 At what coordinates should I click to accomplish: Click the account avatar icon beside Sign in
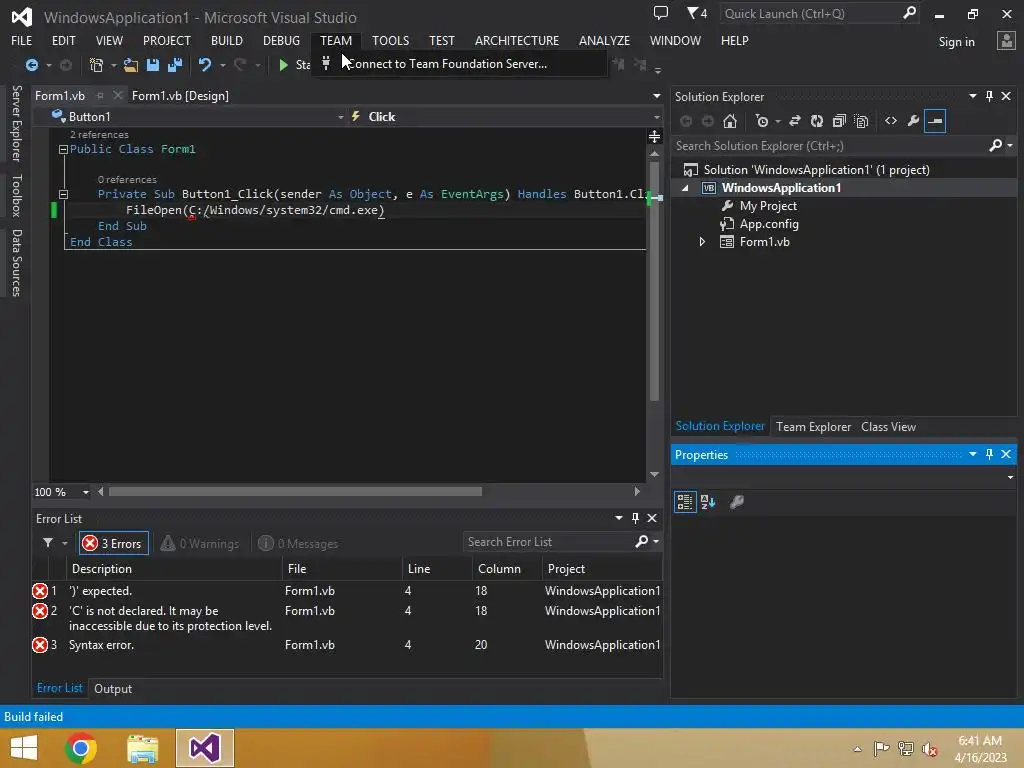1006,40
